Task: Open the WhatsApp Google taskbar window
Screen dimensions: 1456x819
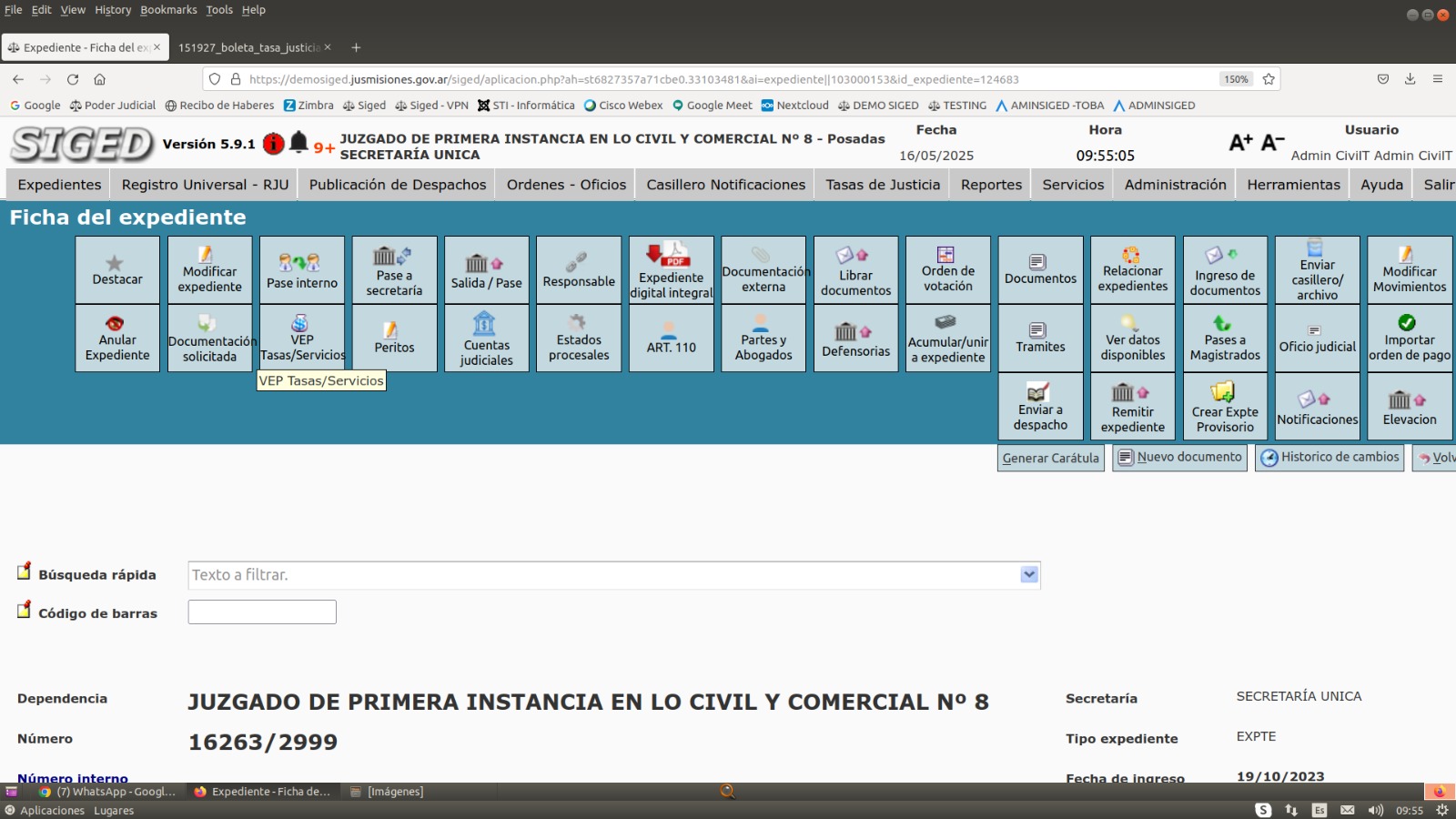Action: click(x=107, y=792)
